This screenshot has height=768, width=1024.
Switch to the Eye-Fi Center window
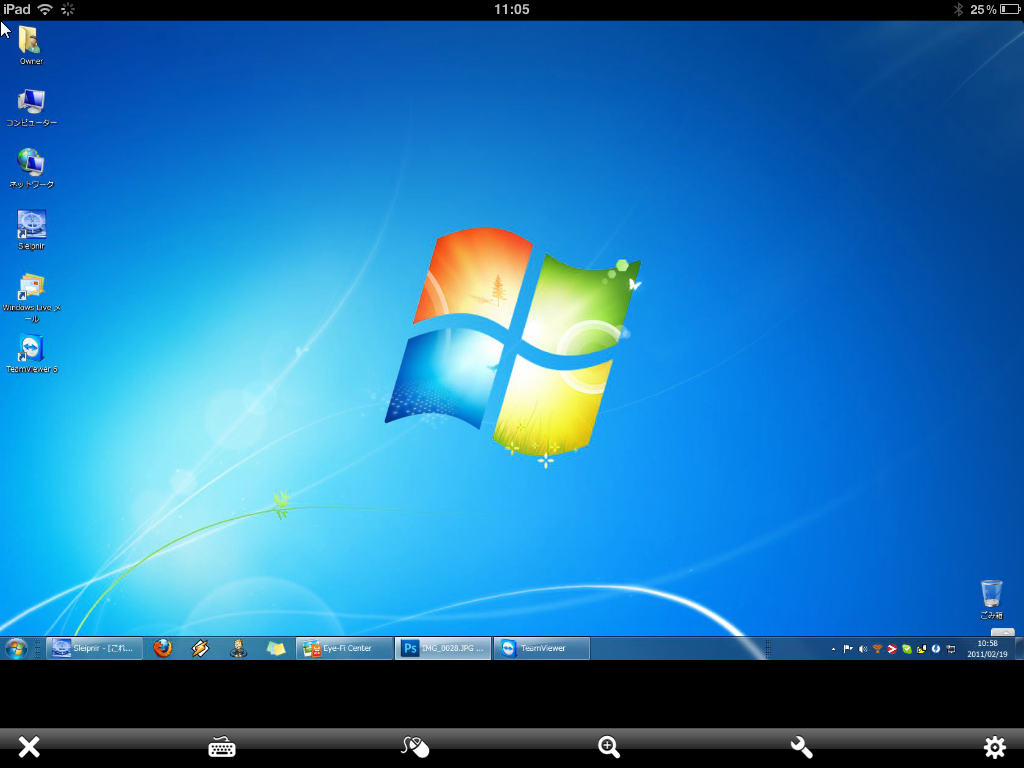[344, 648]
